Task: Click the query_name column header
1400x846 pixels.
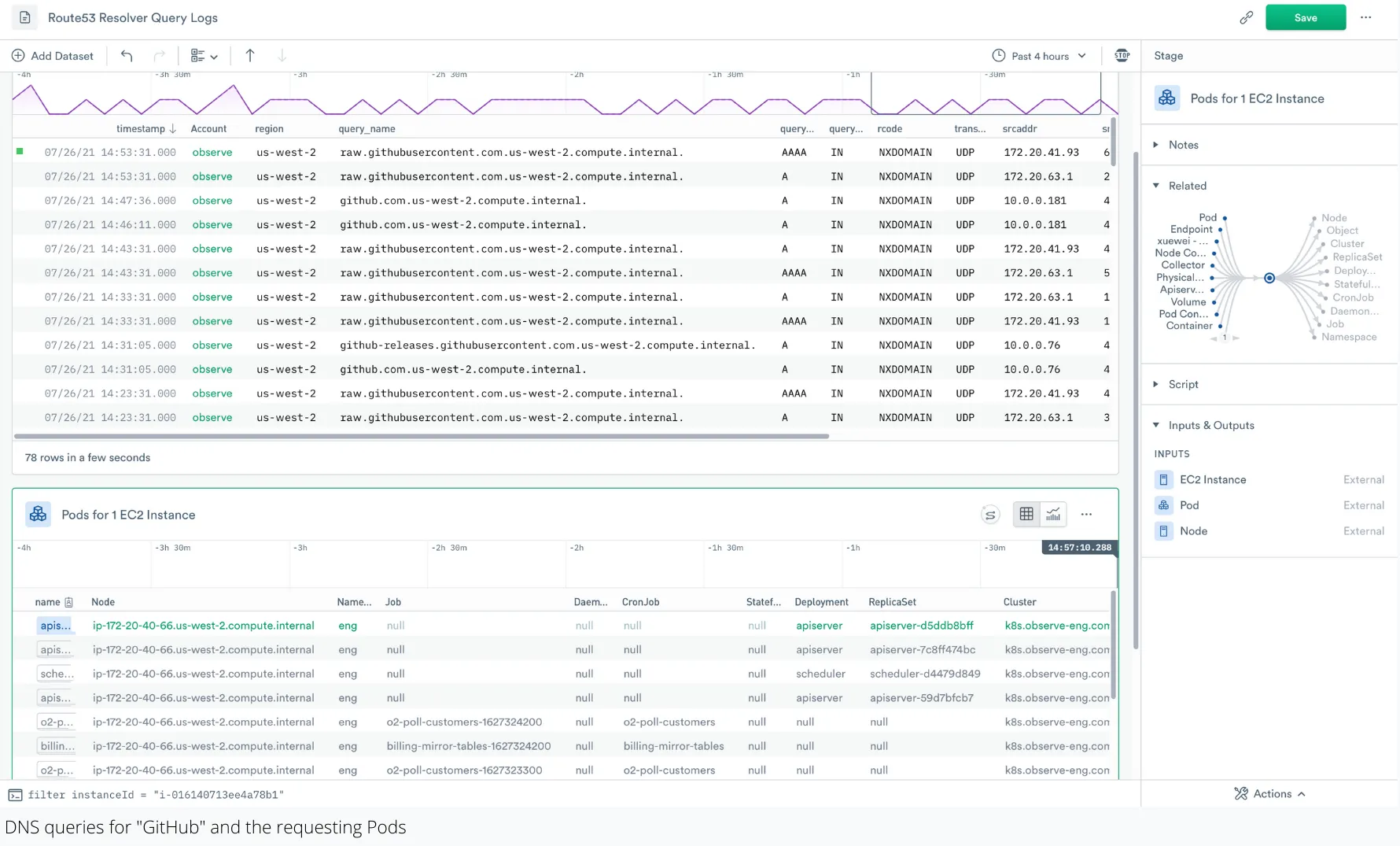Action: [x=367, y=129]
